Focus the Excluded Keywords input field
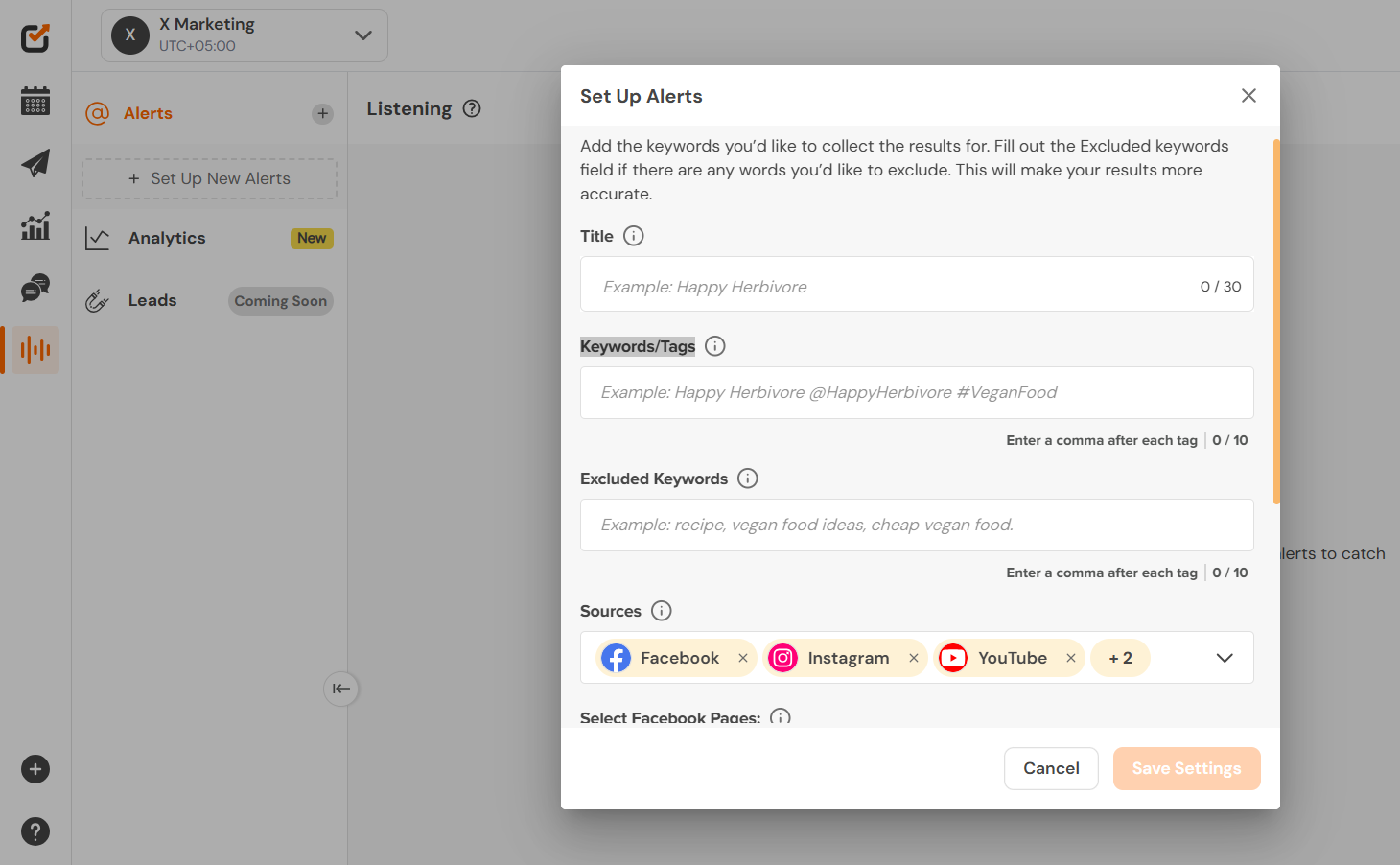This screenshot has width=1400, height=865. (x=917, y=525)
